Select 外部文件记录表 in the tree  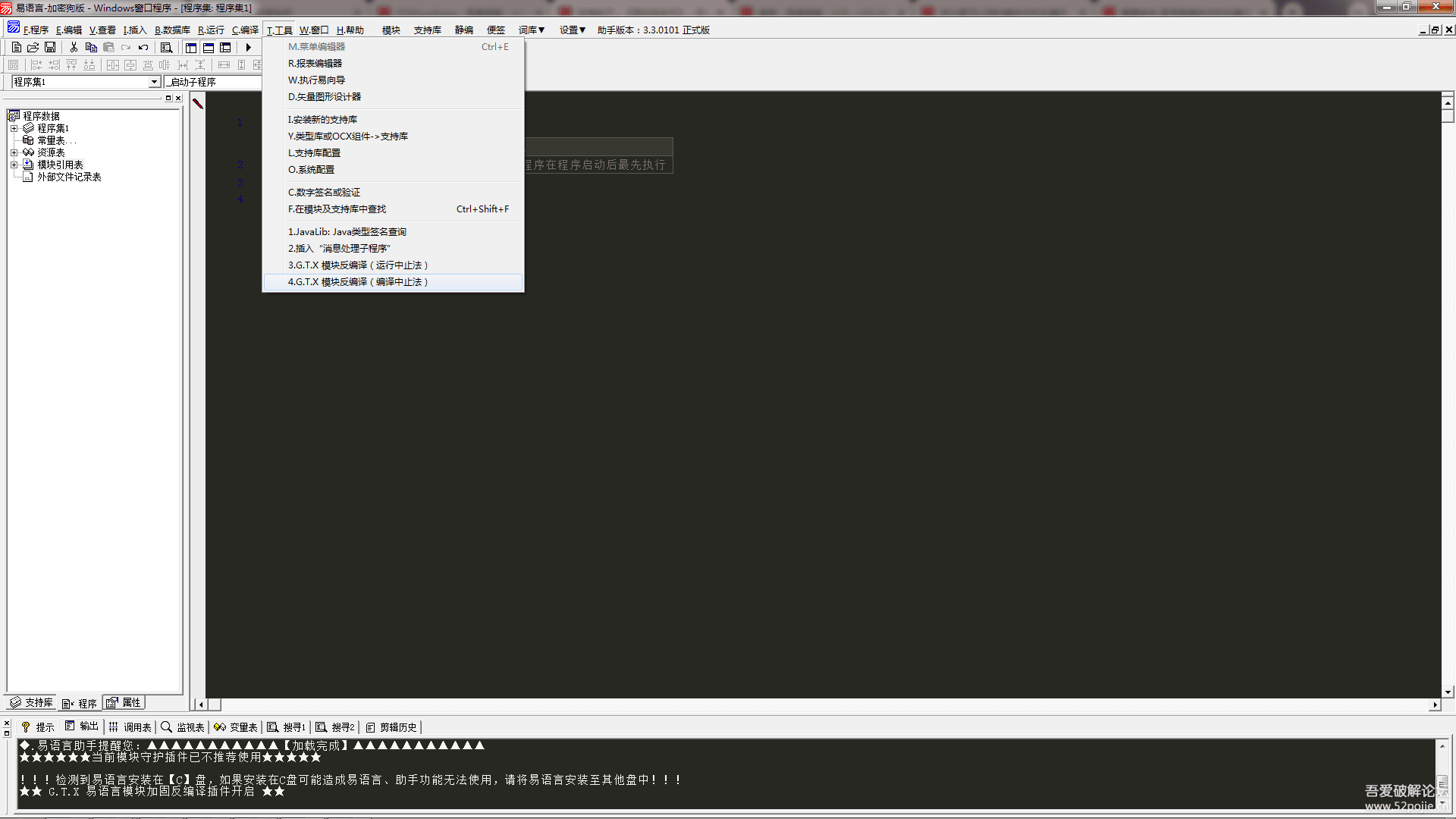tap(69, 177)
